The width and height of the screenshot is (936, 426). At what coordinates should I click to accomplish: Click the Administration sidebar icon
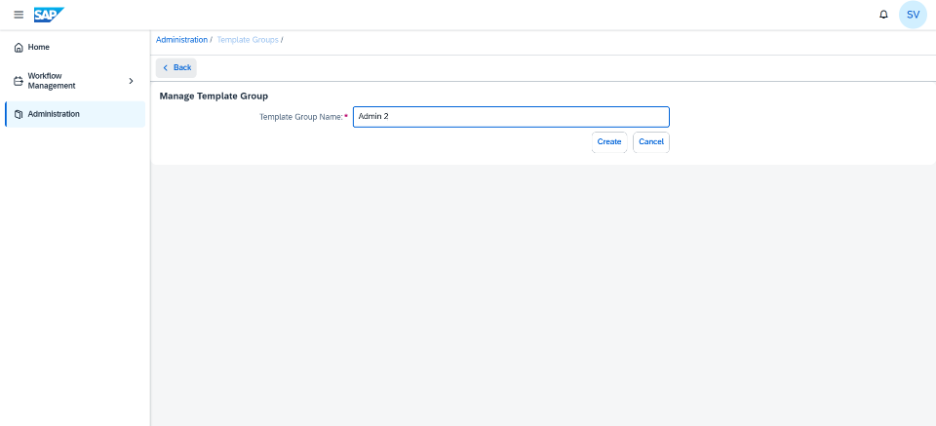(x=19, y=114)
